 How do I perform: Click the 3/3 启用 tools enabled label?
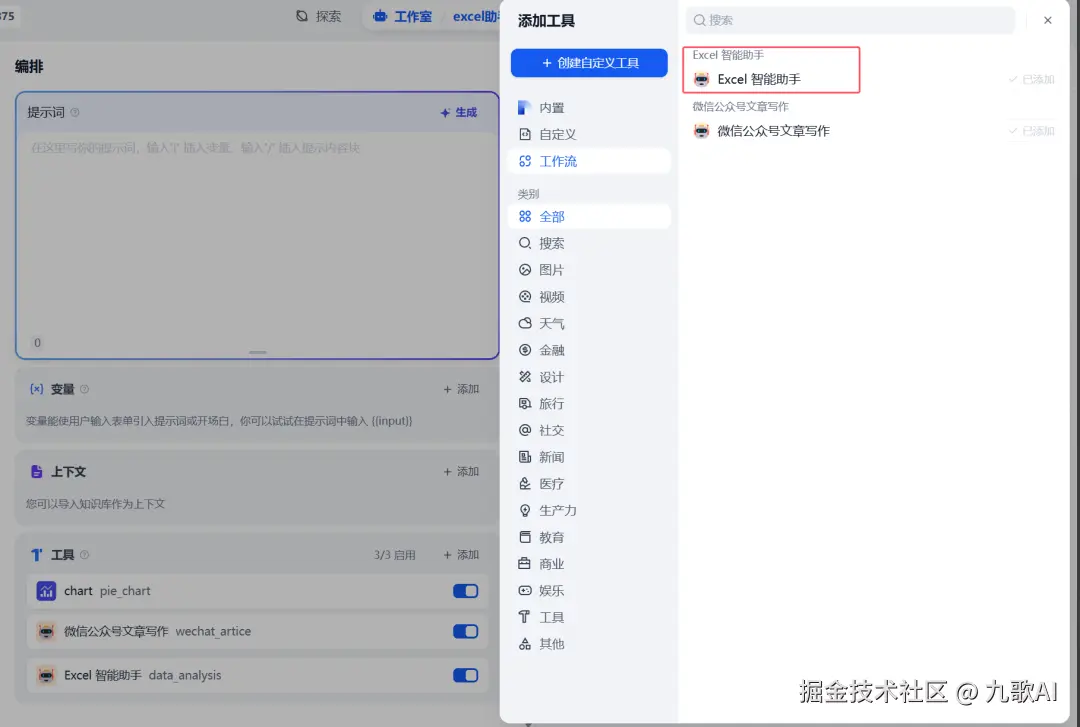coord(395,555)
